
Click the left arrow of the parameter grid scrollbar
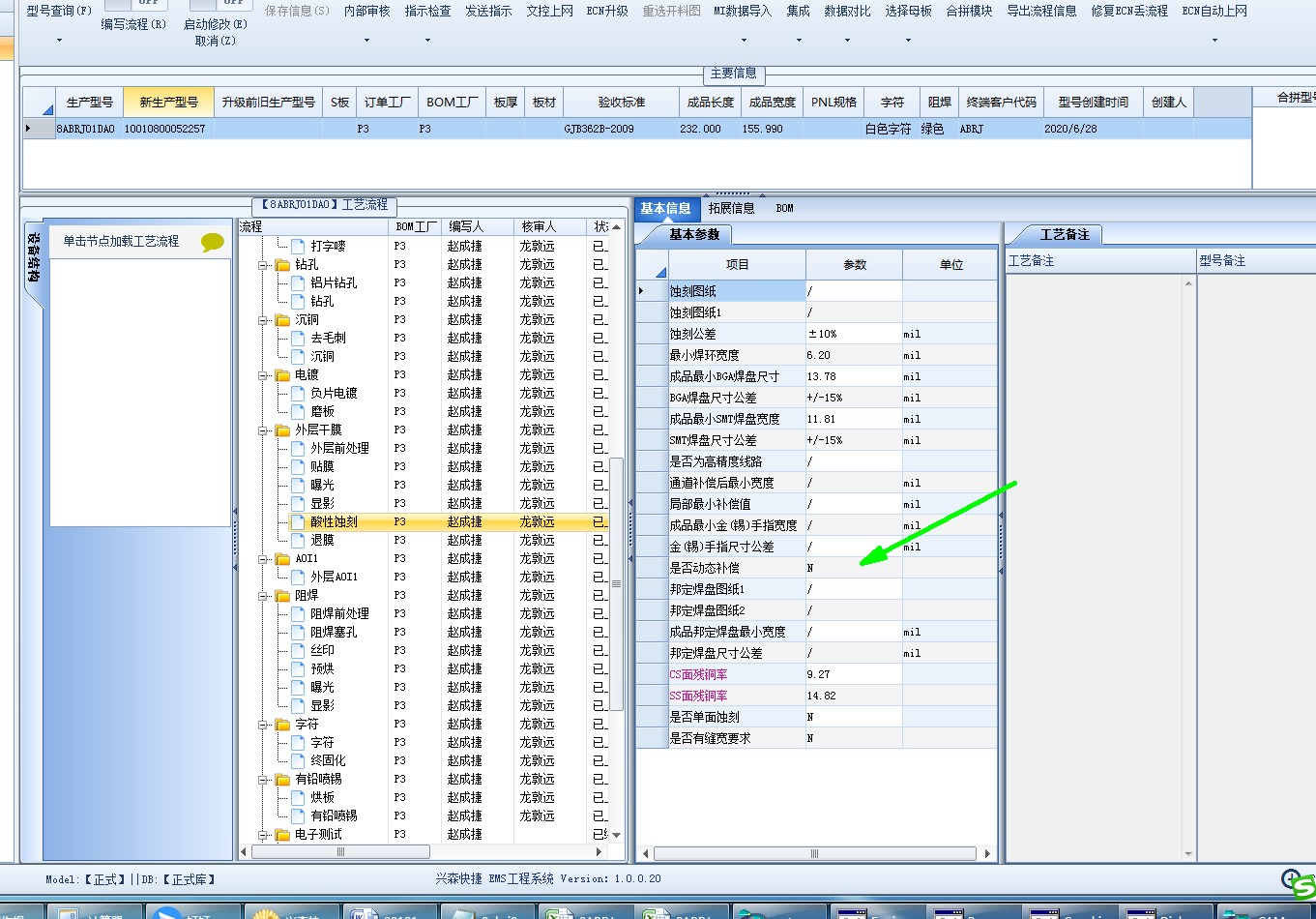(x=645, y=853)
